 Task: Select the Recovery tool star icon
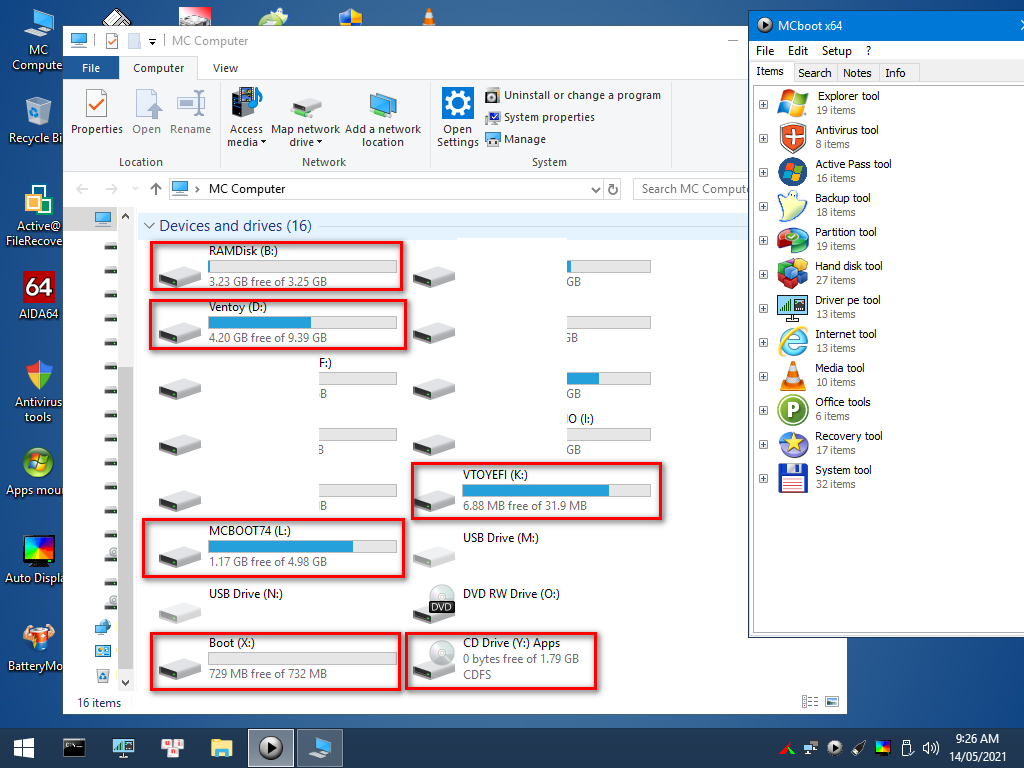[x=793, y=443]
